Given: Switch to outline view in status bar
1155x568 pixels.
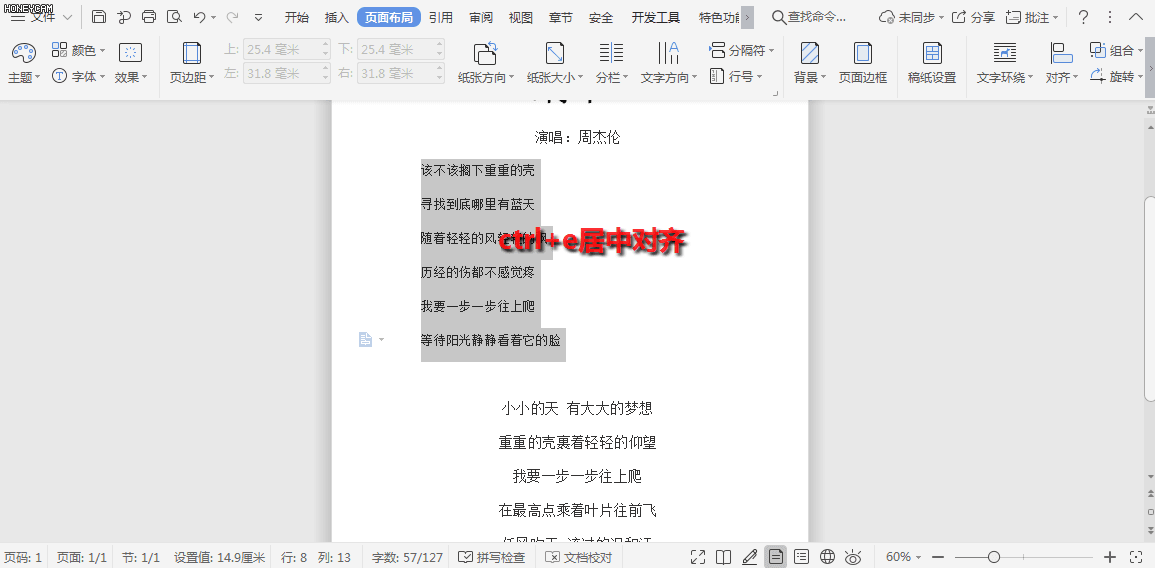Looking at the screenshot, I should pyautogui.click(x=801, y=557).
